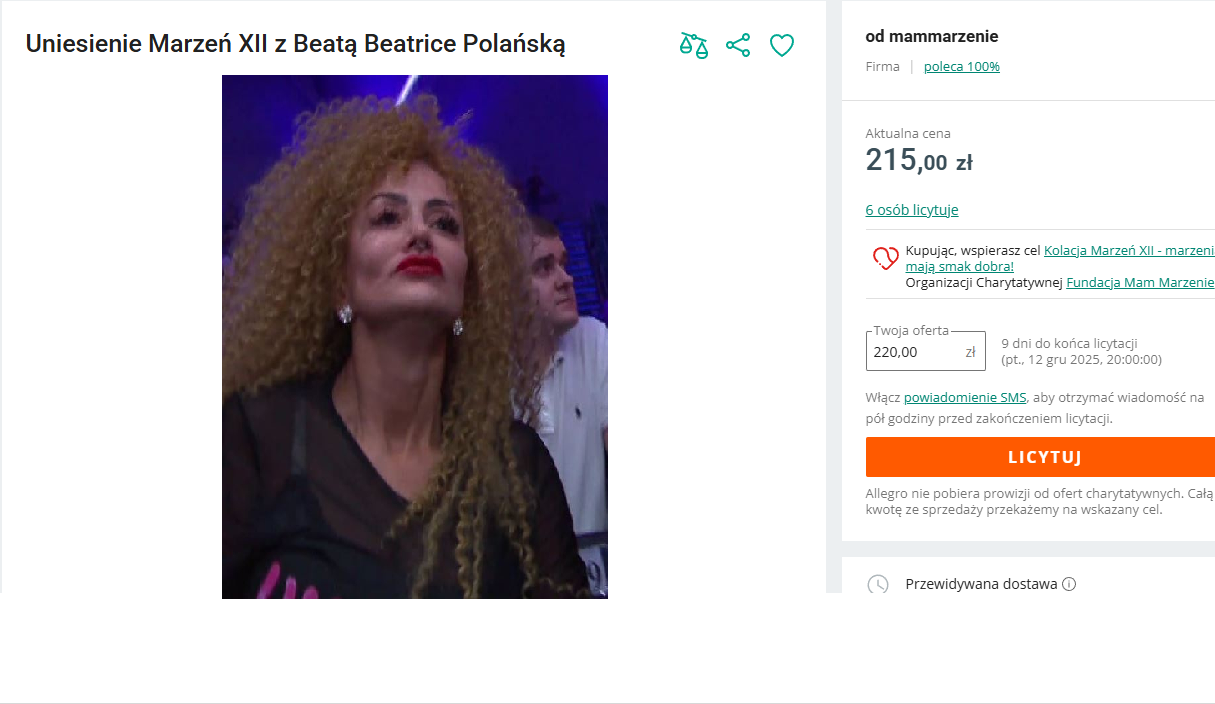Screen dimensions: 1215x704
Task: Click the clock icon beside Przewidywana dostawa
Action: 877,584
